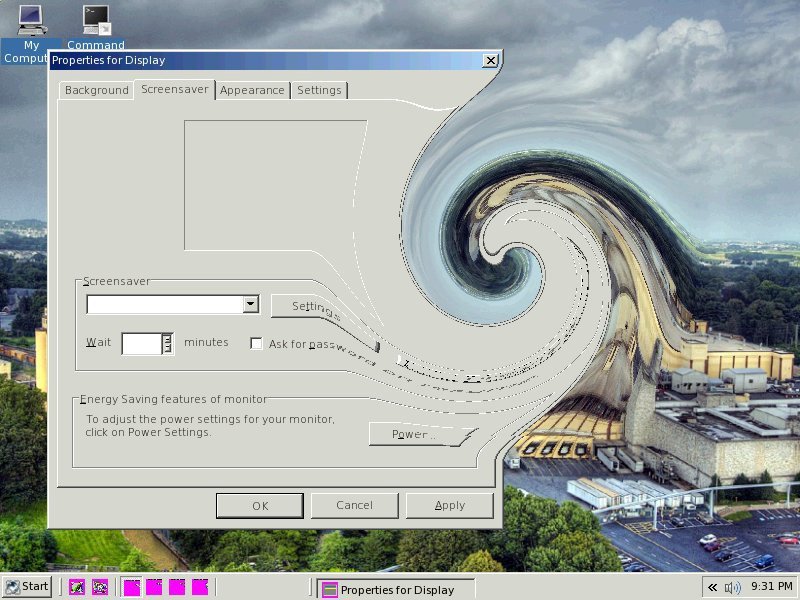Open the Start menu
The width and height of the screenshot is (800, 600).
point(27,587)
